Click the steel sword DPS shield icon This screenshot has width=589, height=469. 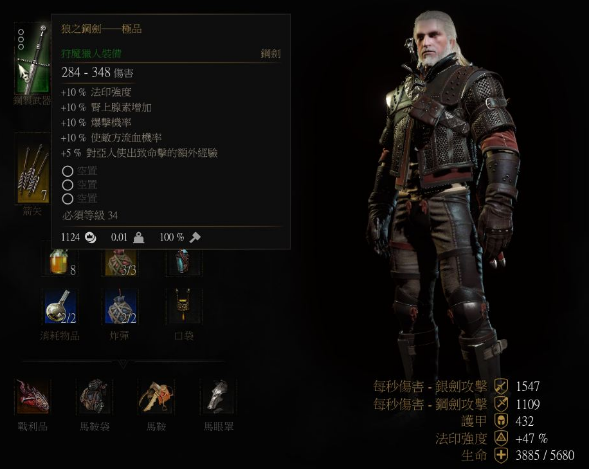tap(501, 404)
